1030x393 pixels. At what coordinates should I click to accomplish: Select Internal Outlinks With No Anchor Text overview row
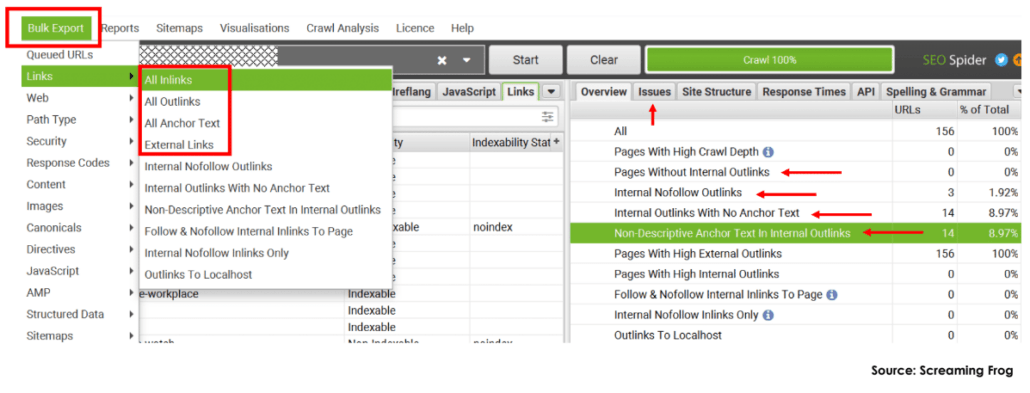pos(796,213)
